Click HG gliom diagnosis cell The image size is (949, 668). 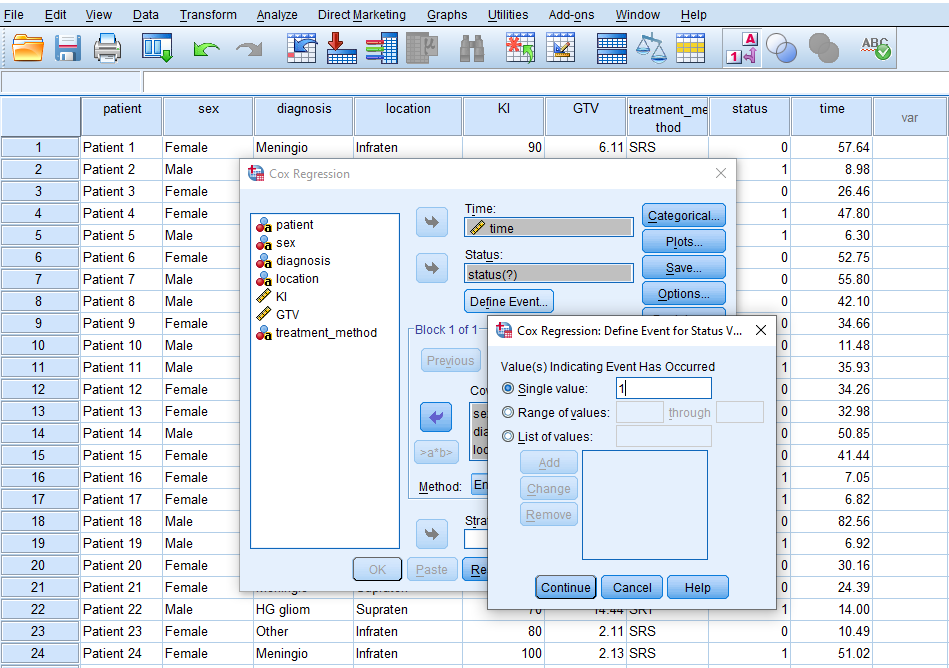(303, 609)
